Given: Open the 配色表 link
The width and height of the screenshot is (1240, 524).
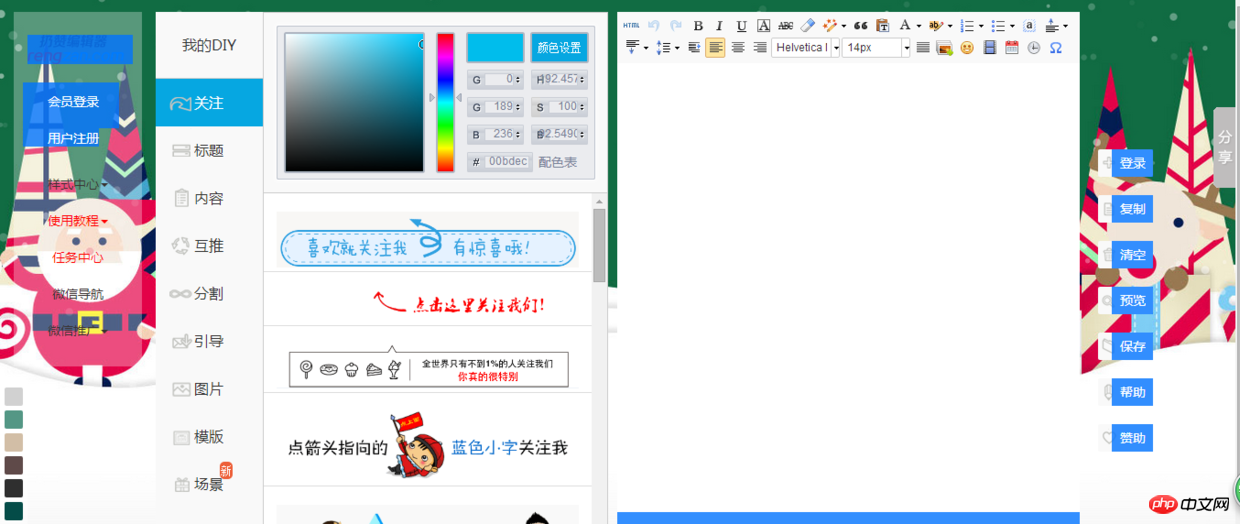Looking at the screenshot, I should 558,162.
